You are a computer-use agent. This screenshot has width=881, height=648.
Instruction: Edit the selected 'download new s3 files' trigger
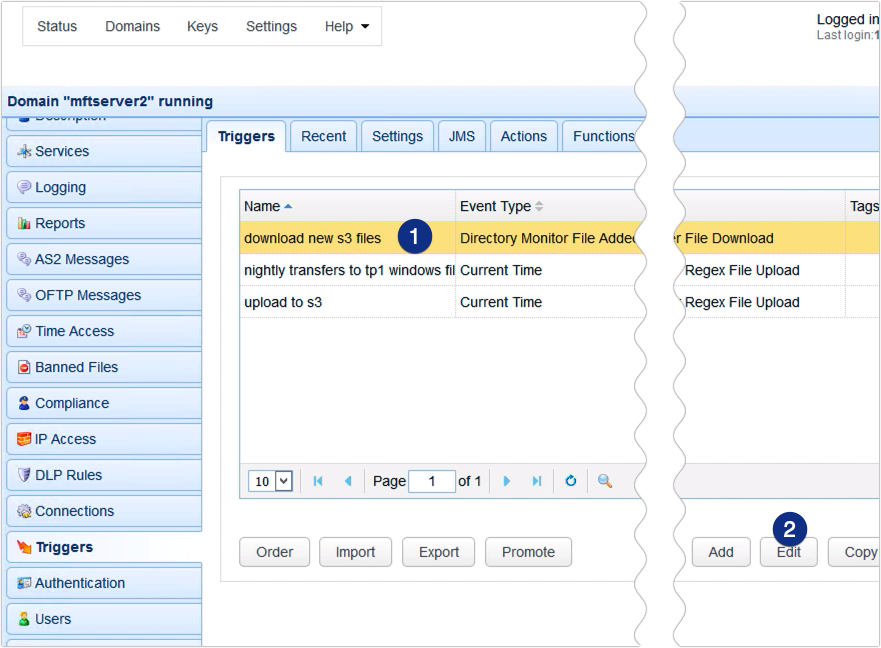click(x=788, y=551)
